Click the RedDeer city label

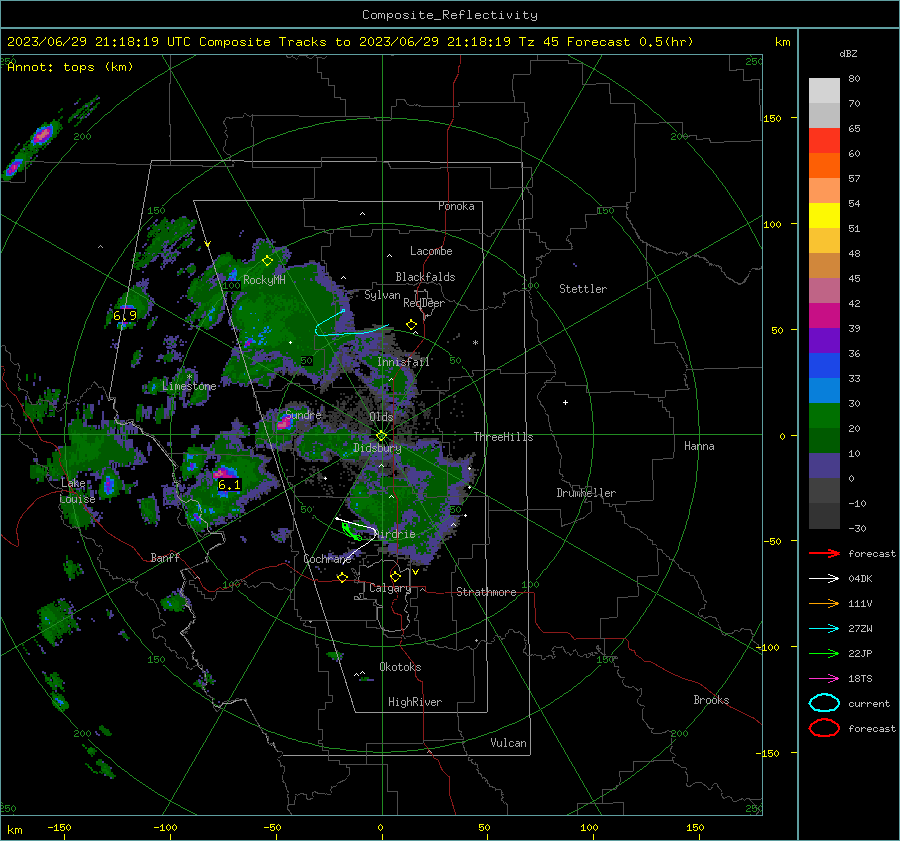tap(424, 303)
